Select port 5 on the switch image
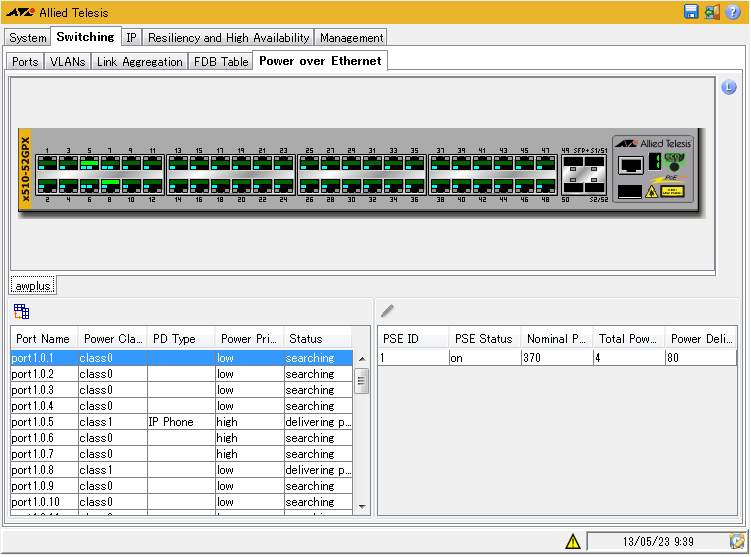751x557 pixels. coord(90,163)
